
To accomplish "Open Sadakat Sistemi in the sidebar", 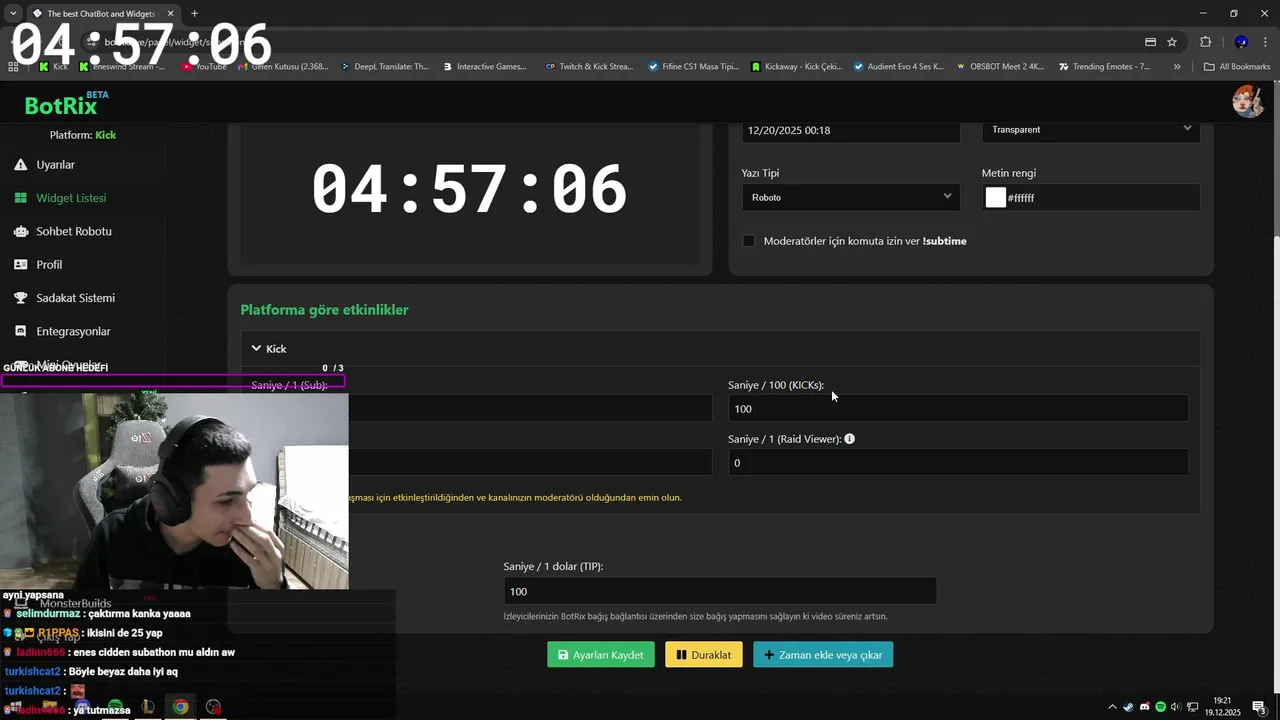I will 75,298.
